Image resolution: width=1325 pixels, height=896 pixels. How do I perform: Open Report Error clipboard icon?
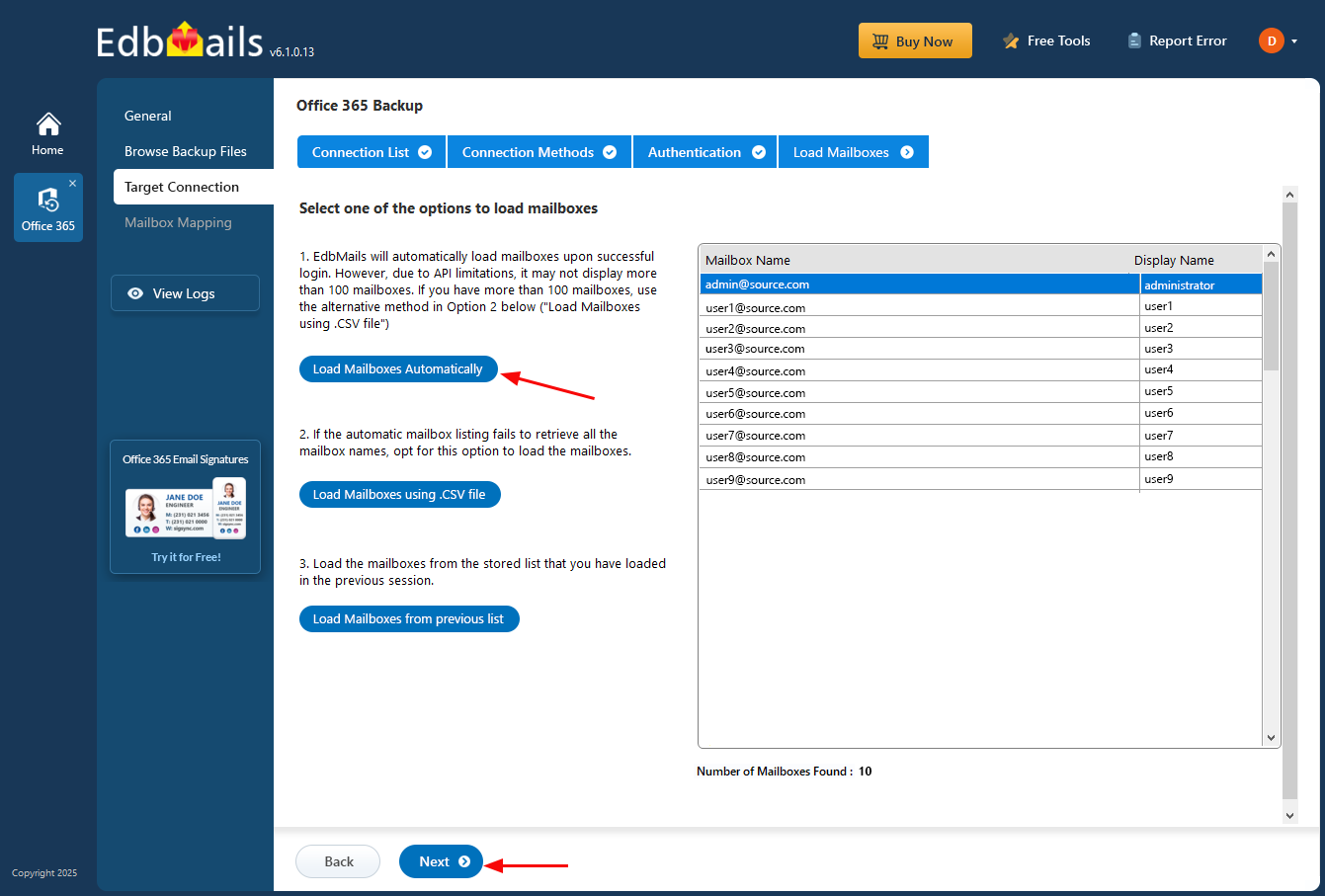(x=1134, y=41)
